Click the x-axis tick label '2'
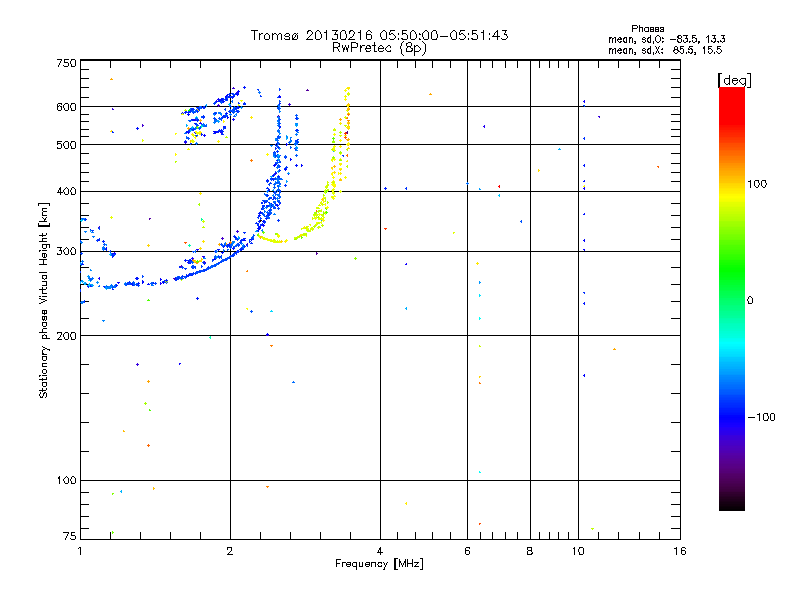 [x=230, y=551]
